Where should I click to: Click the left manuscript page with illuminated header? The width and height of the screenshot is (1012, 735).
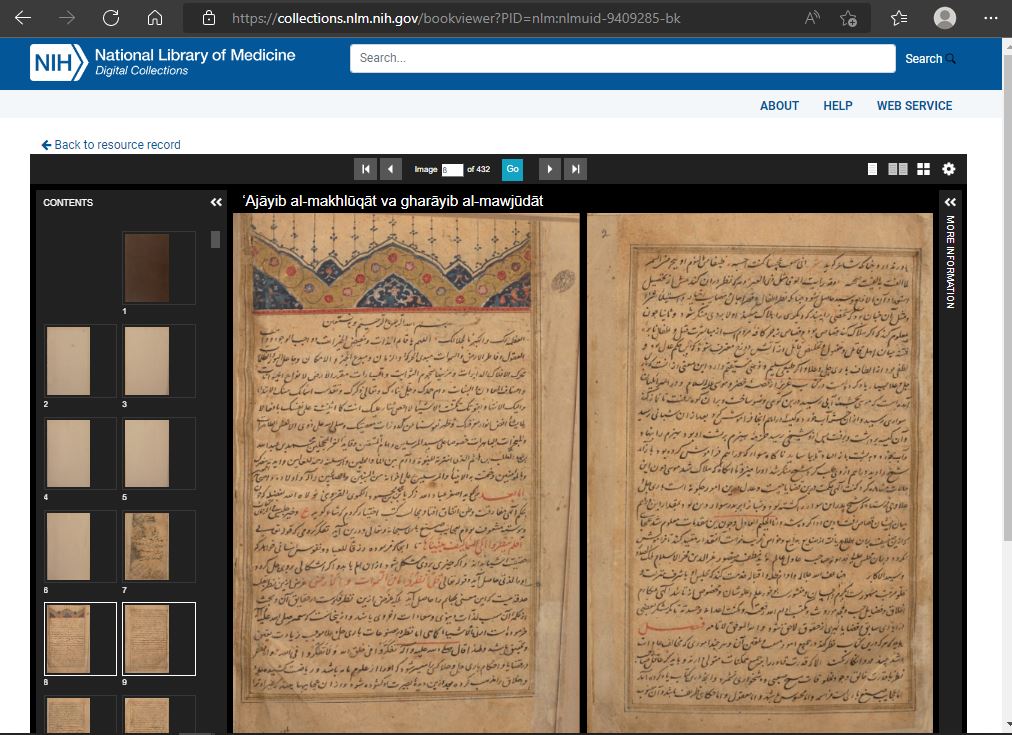pyautogui.click(x=406, y=473)
